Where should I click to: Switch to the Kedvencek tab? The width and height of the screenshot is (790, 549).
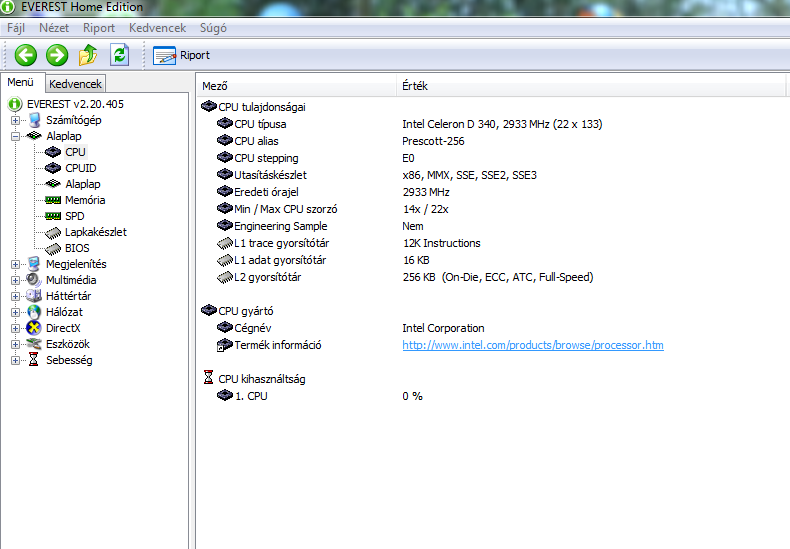point(76,84)
